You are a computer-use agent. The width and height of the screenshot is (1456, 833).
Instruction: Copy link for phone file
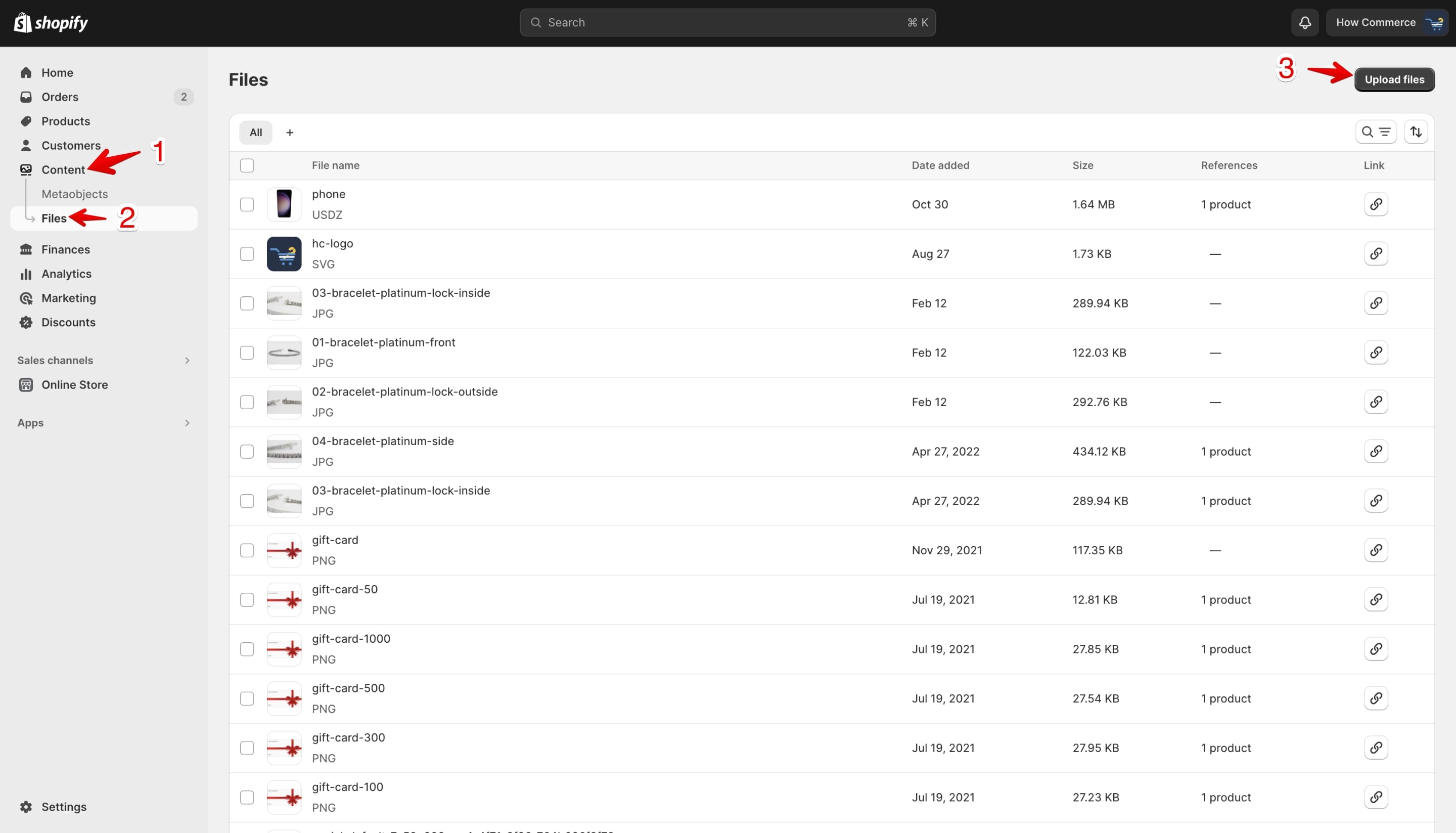[x=1376, y=204]
